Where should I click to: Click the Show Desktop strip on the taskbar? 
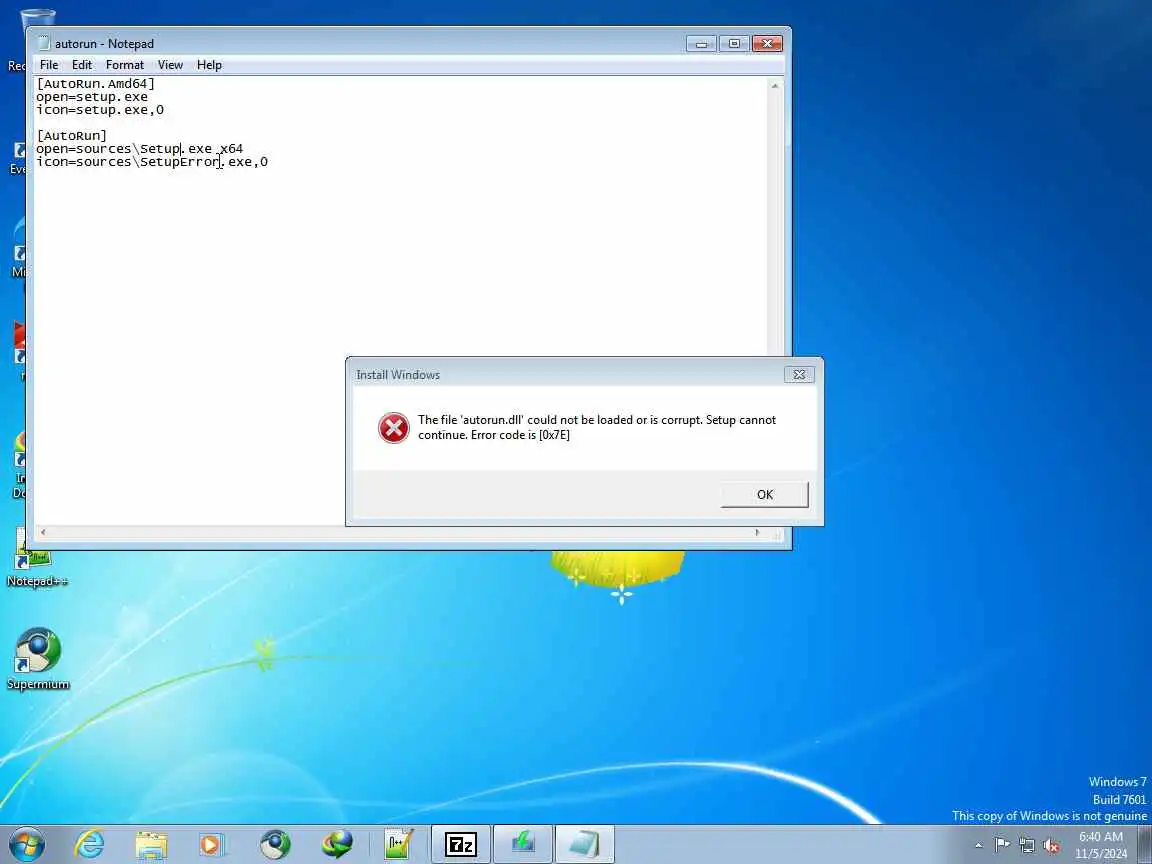tap(1145, 844)
